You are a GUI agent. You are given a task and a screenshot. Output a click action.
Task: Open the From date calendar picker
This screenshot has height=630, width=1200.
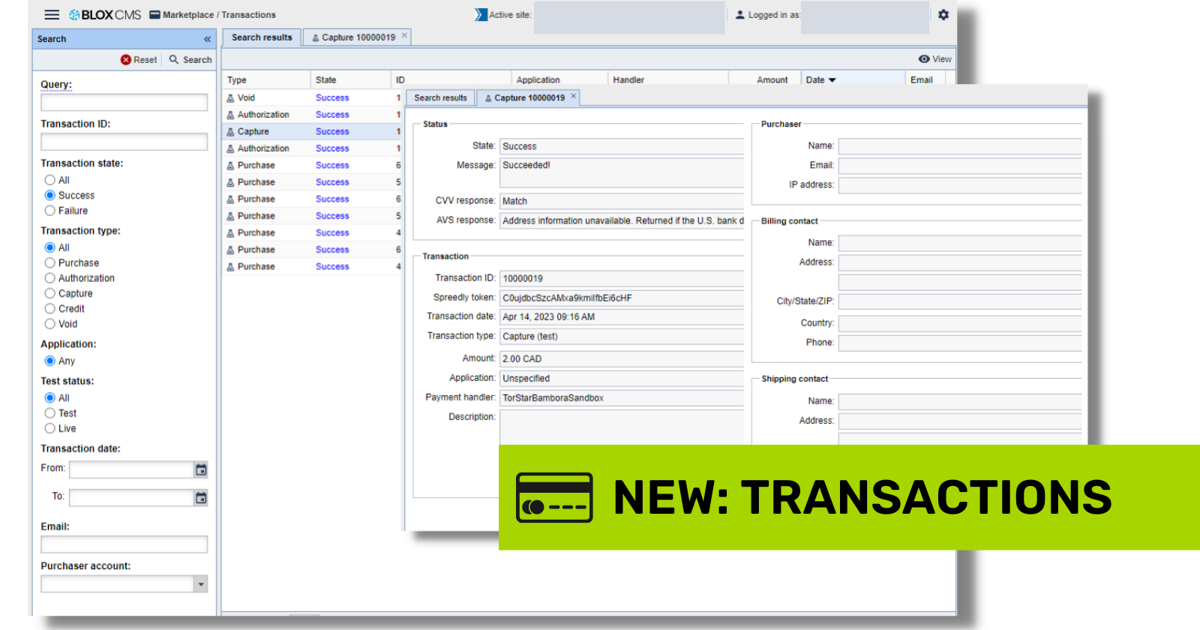pos(201,469)
